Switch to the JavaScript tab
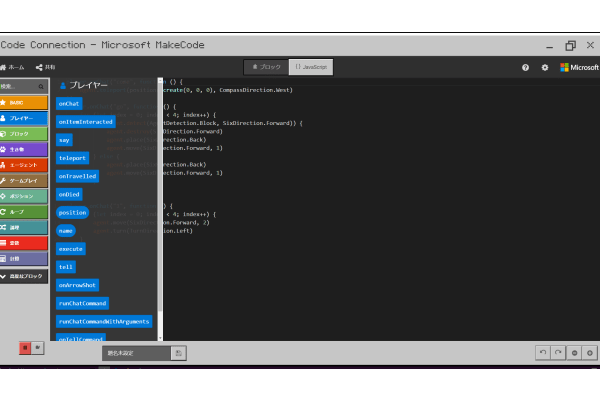Viewport: 600px width, 400px height. 311,67
